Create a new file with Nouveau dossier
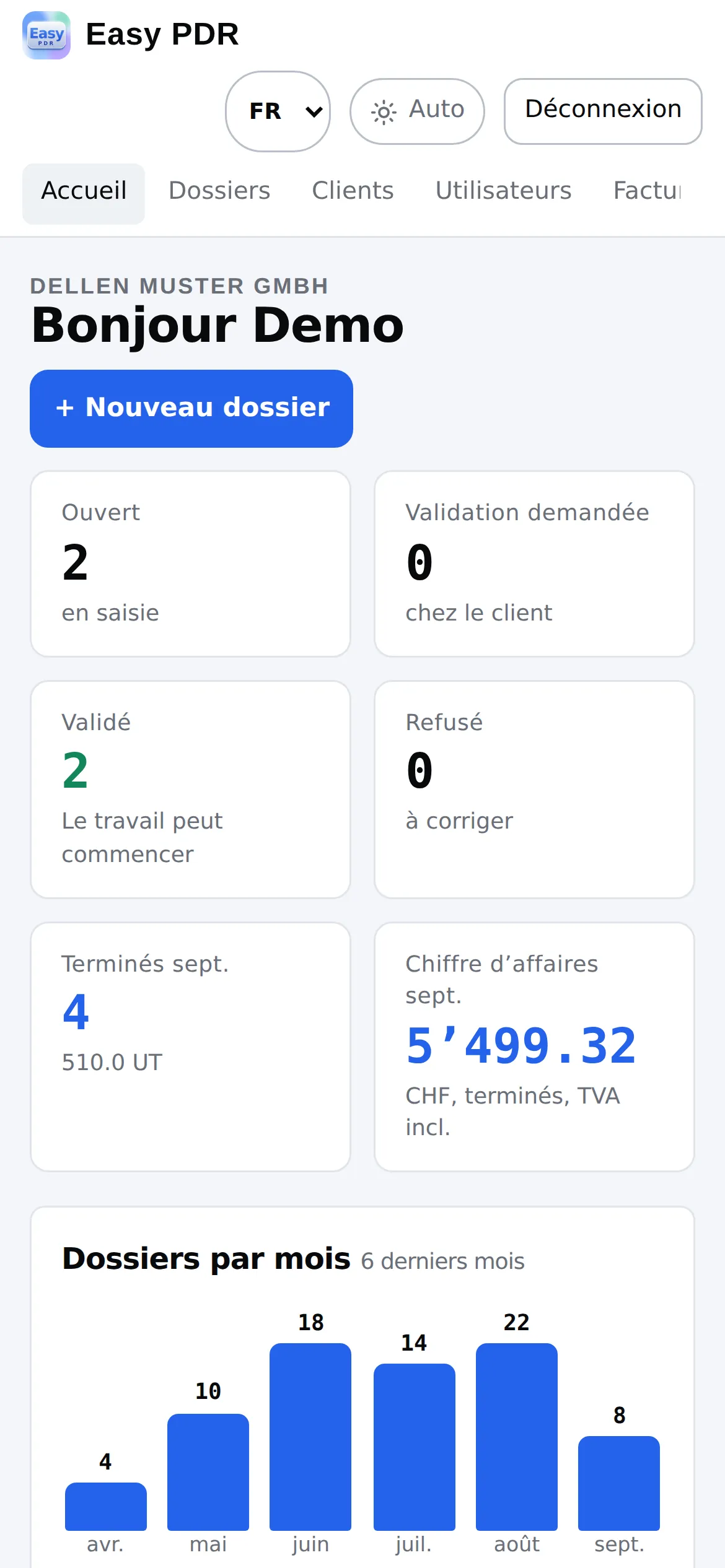725x1568 pixels. [x=191, y=409]
